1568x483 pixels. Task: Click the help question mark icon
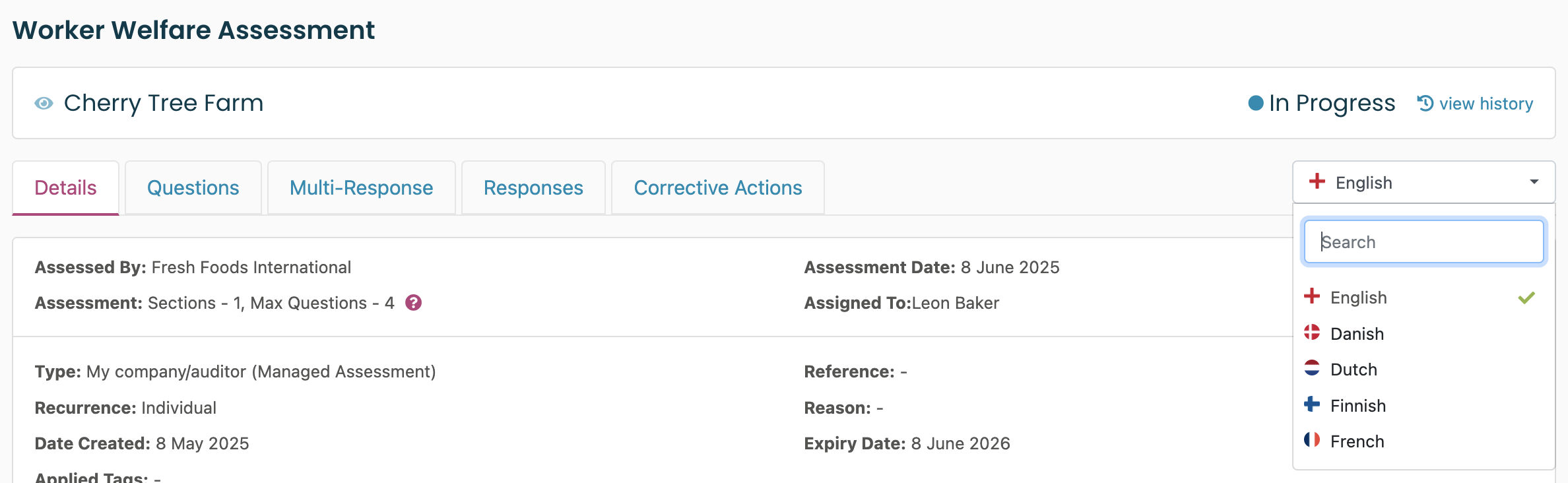point(413,303)
